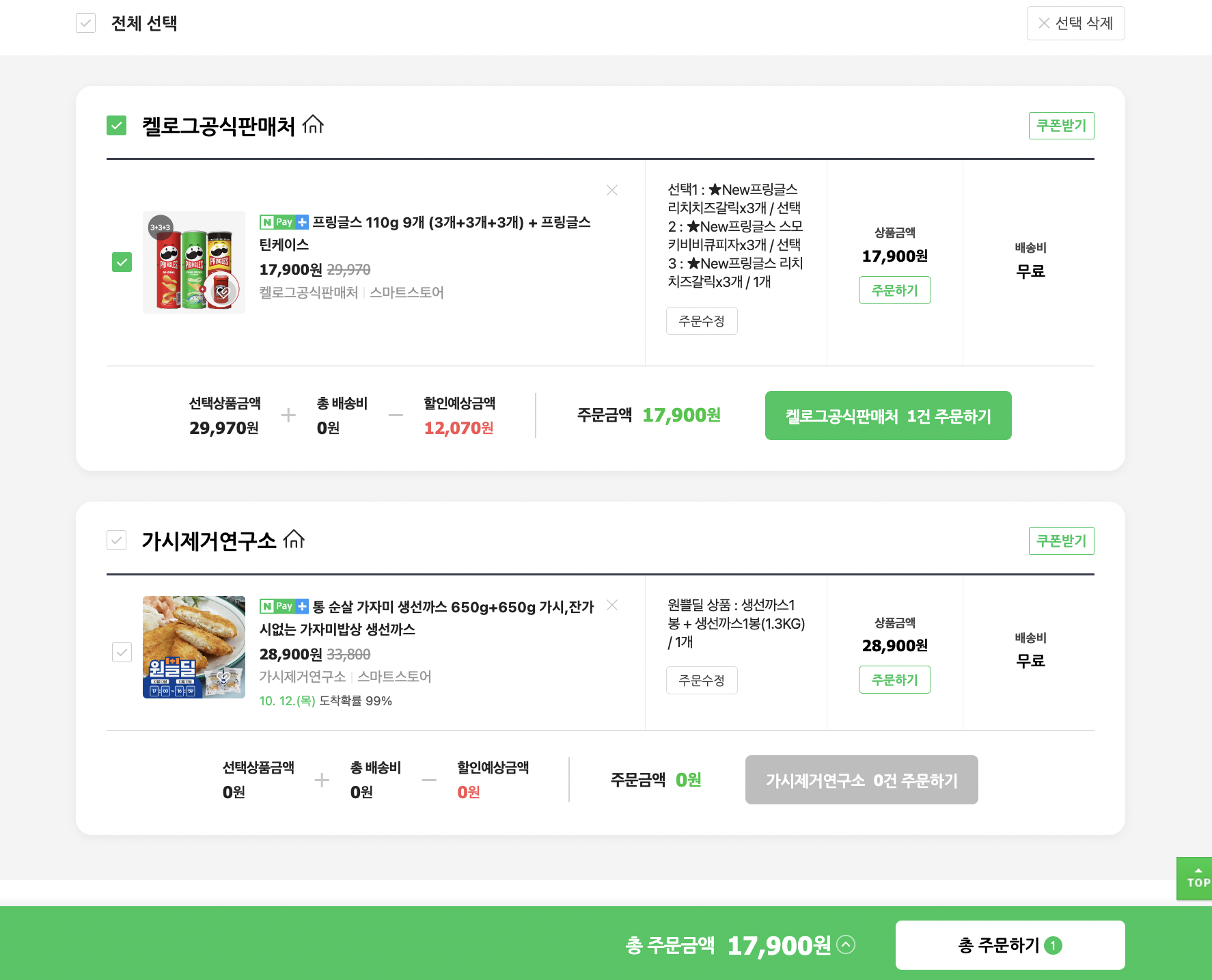Click 주문하기 under 17,900원 상품금액
Viewport: 1212px width, 980px height.
pos(894,290)
